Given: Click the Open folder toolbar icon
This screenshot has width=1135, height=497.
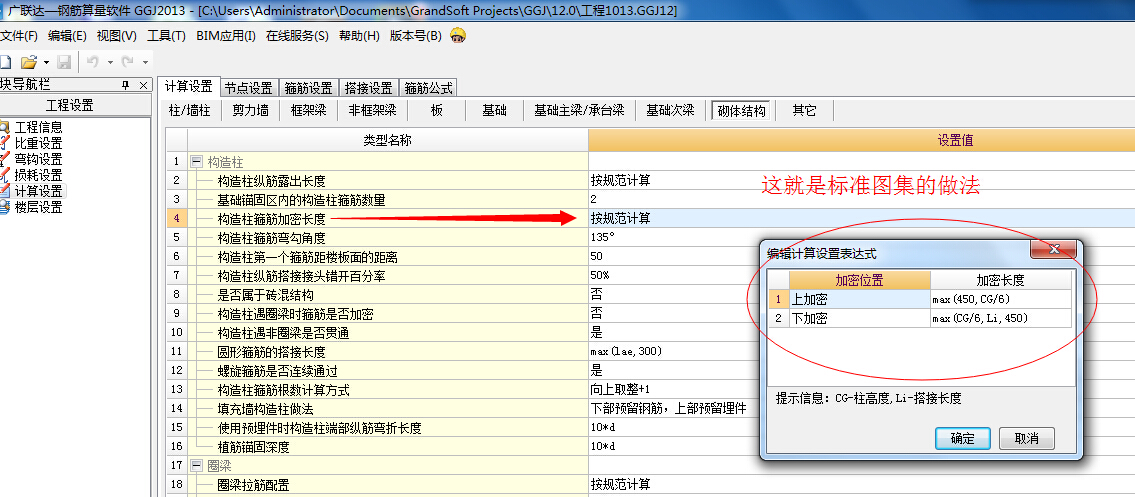Looking at the screenshot, I should point(29,62).
